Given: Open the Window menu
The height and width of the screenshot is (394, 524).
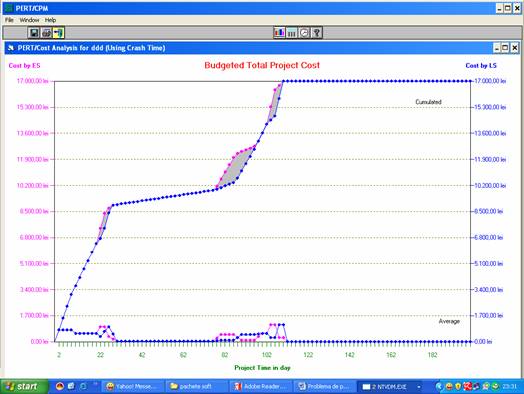Looking at the screenshot, I should coord(29,20).
